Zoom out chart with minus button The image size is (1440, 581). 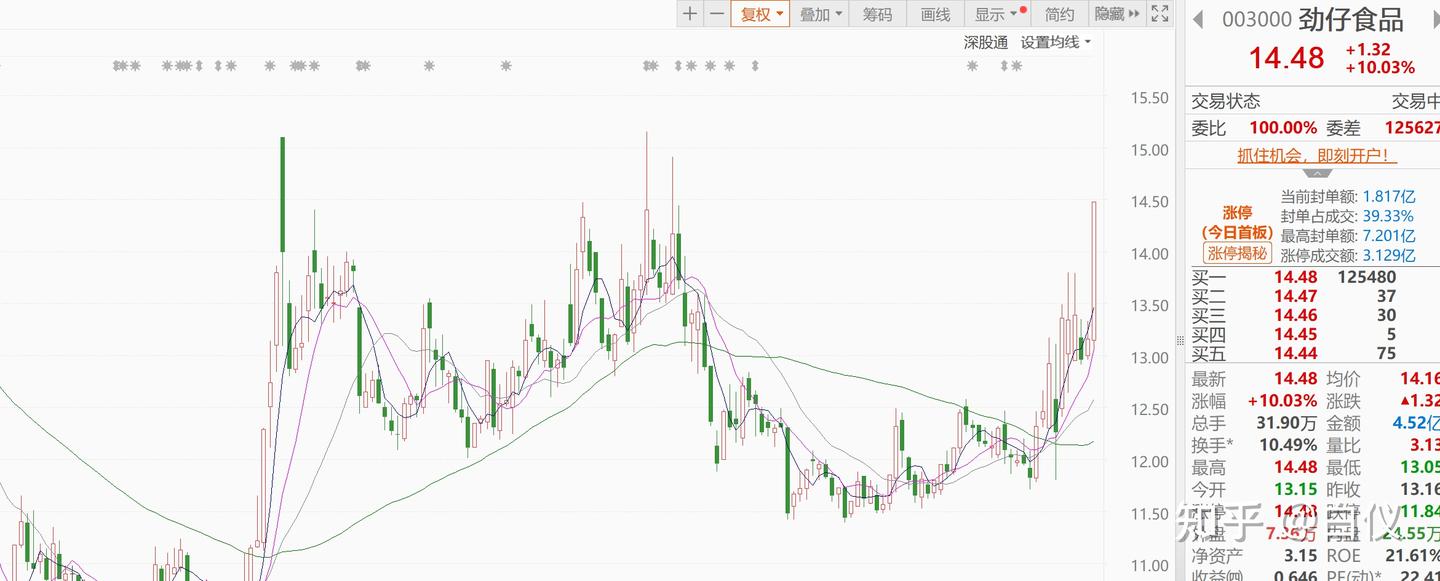(716, 14)
